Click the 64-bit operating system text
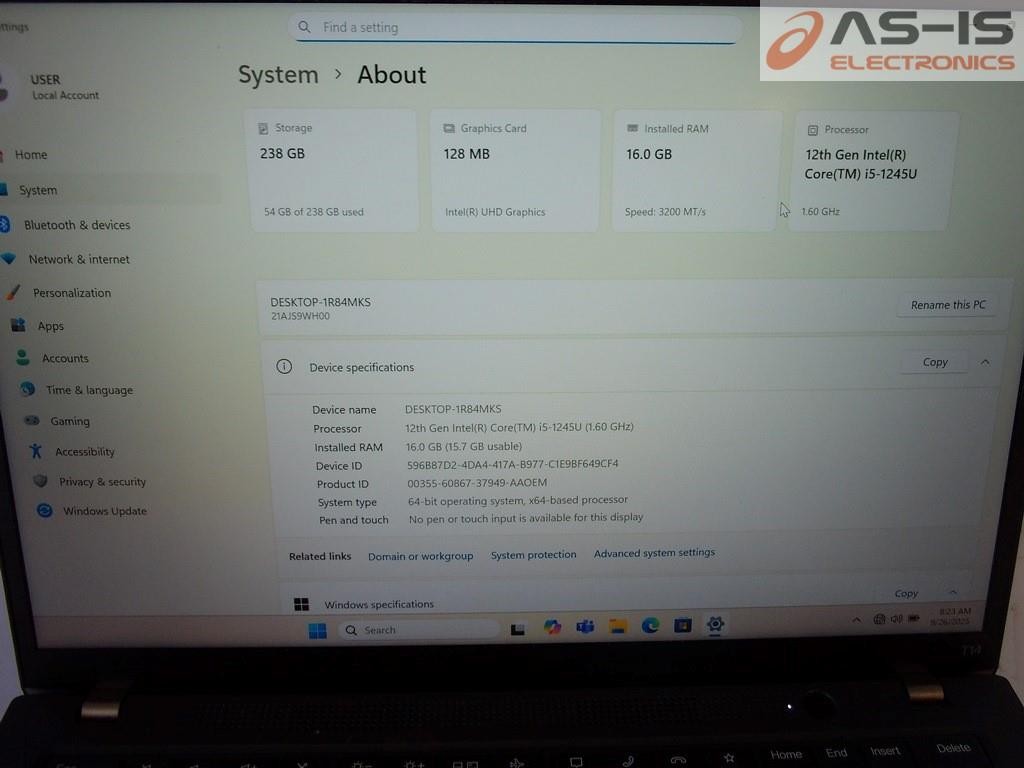The image size is (1024, 768). pyautogui.click(x=518, y=500)
